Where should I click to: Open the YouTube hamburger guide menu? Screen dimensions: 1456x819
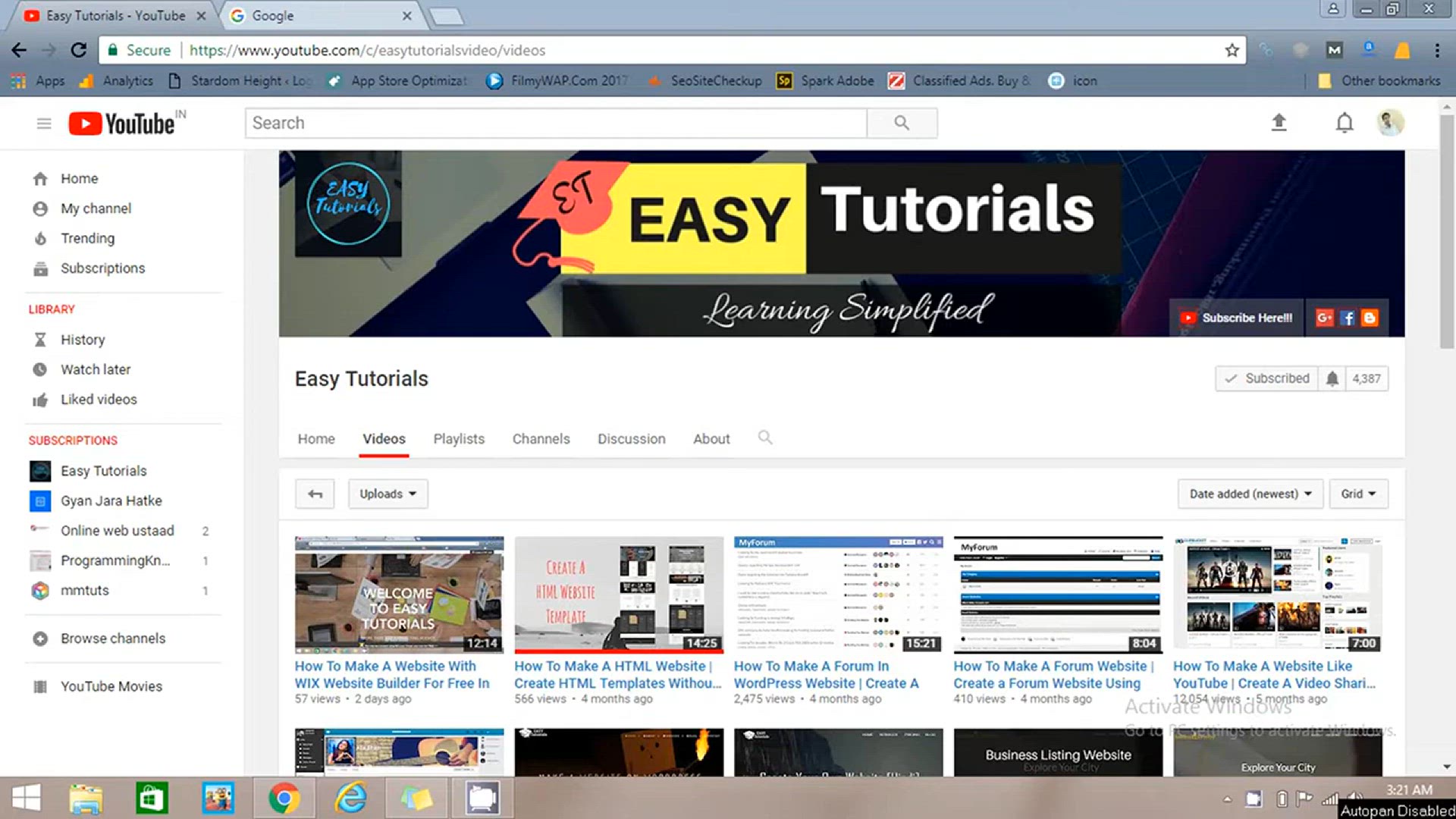44,123
